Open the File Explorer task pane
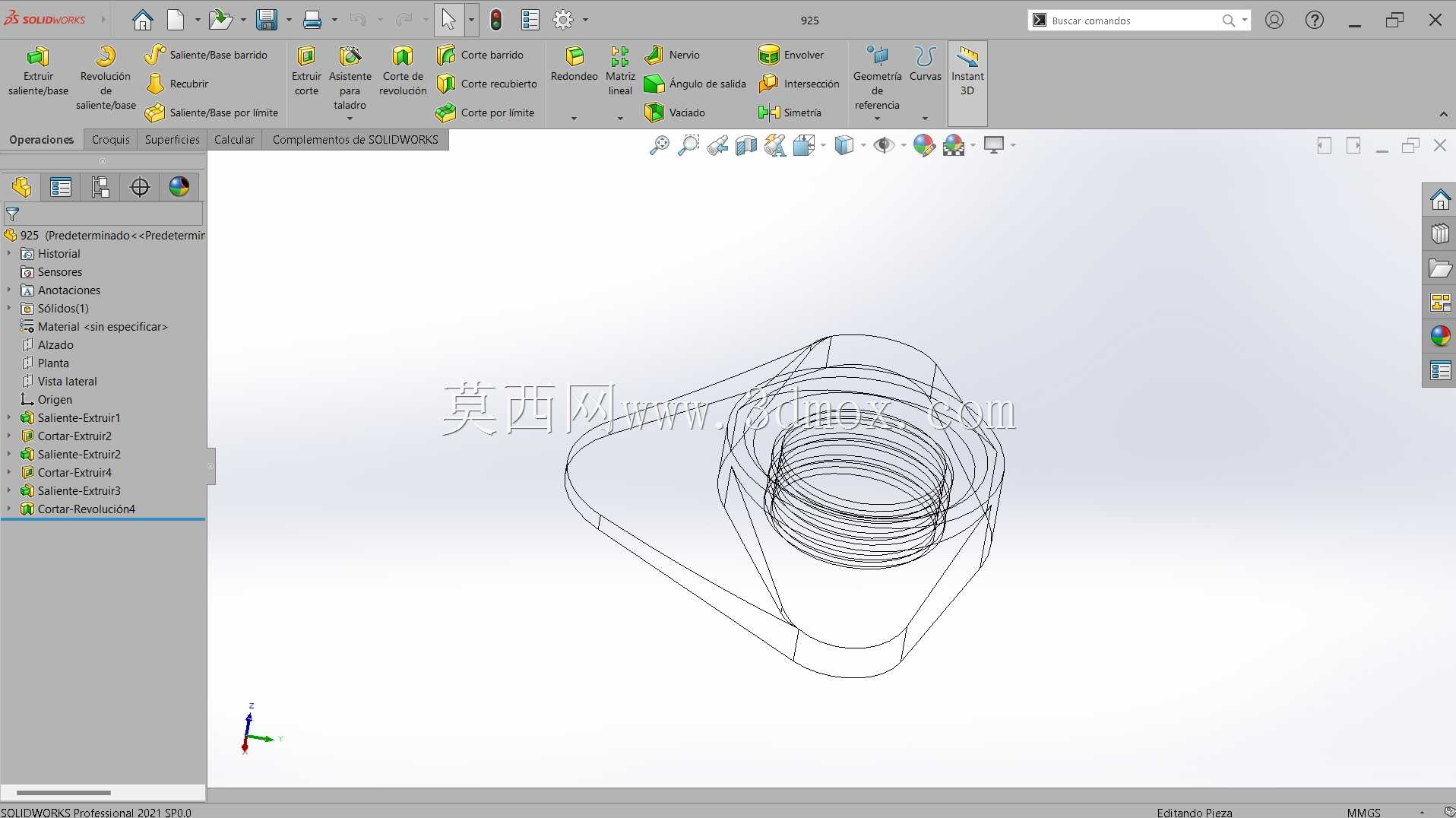1456x818 pixels. coord(1440,268)
